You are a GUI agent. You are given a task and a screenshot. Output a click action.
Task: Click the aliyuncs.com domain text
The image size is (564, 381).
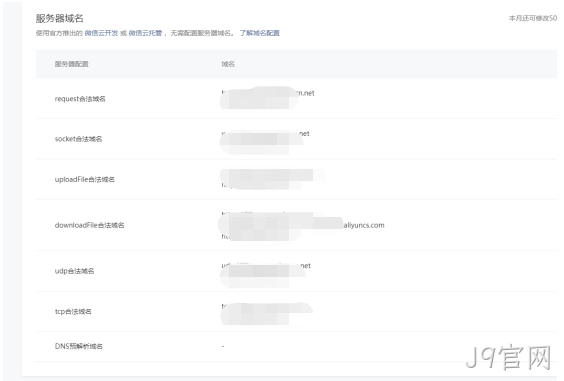(x=364, y=225)
